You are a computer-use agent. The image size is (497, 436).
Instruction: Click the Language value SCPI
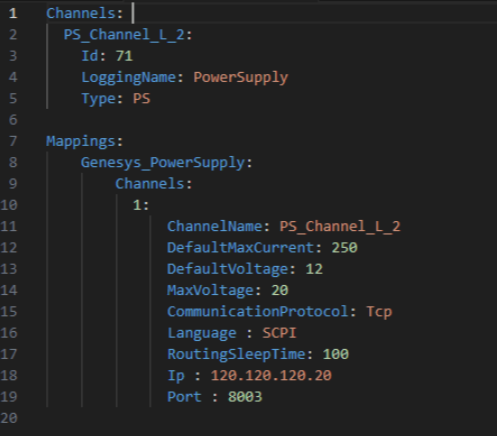coord(279,333)
